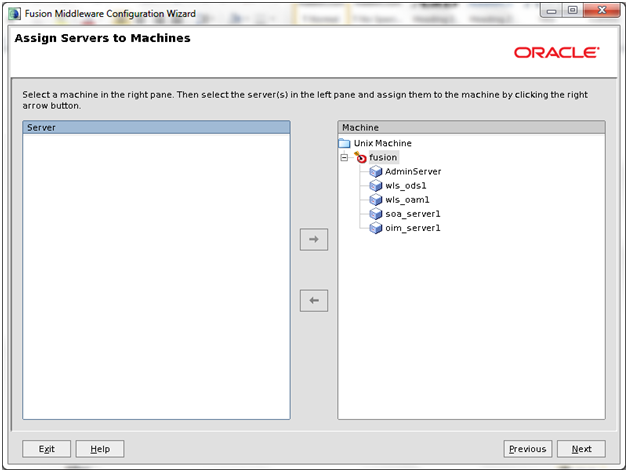The width and height of the screenshot is (628, 472).
Task: Select the fusion machine label
Action: click(383, 157)
